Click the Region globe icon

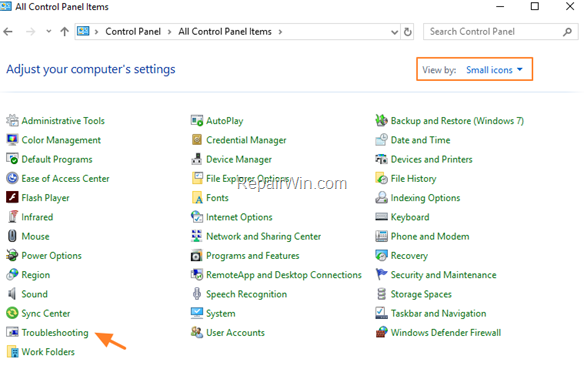(x=12, y=274)
